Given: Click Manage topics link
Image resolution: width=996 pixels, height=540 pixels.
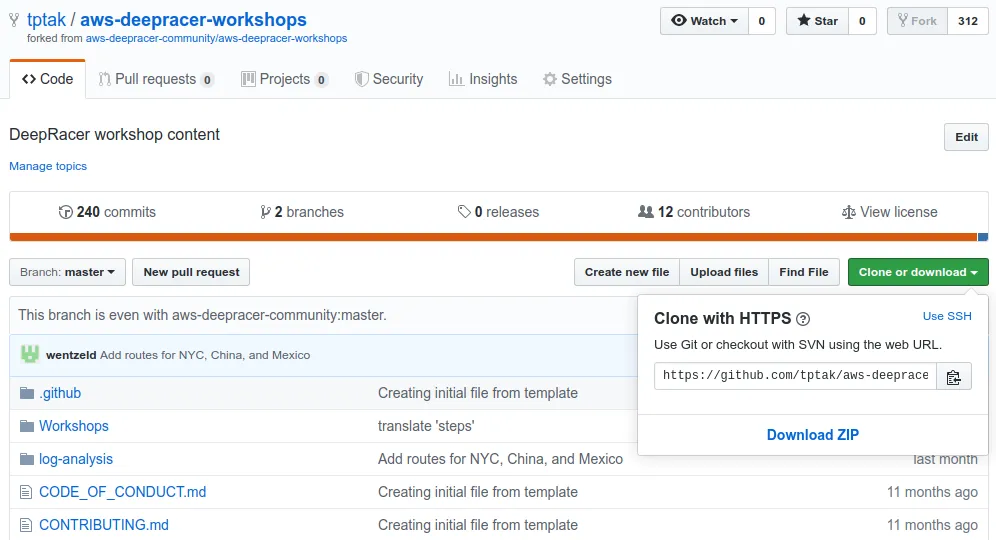Looking at the screenshot, I should coord(48,166).
